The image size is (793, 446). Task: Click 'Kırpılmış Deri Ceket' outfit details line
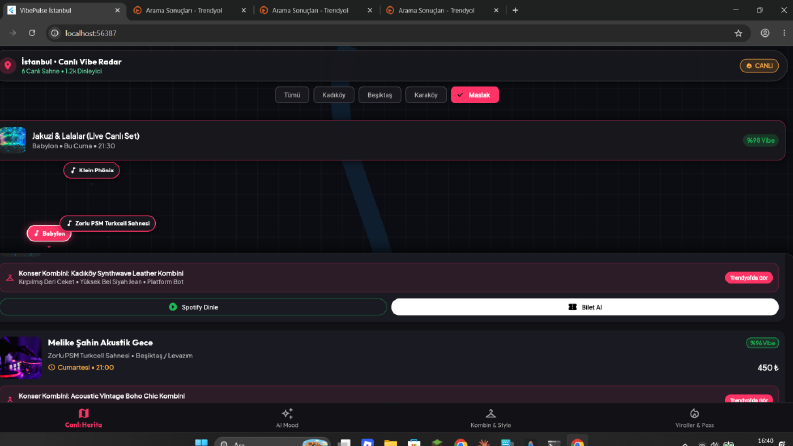click(x=101, y=282)
